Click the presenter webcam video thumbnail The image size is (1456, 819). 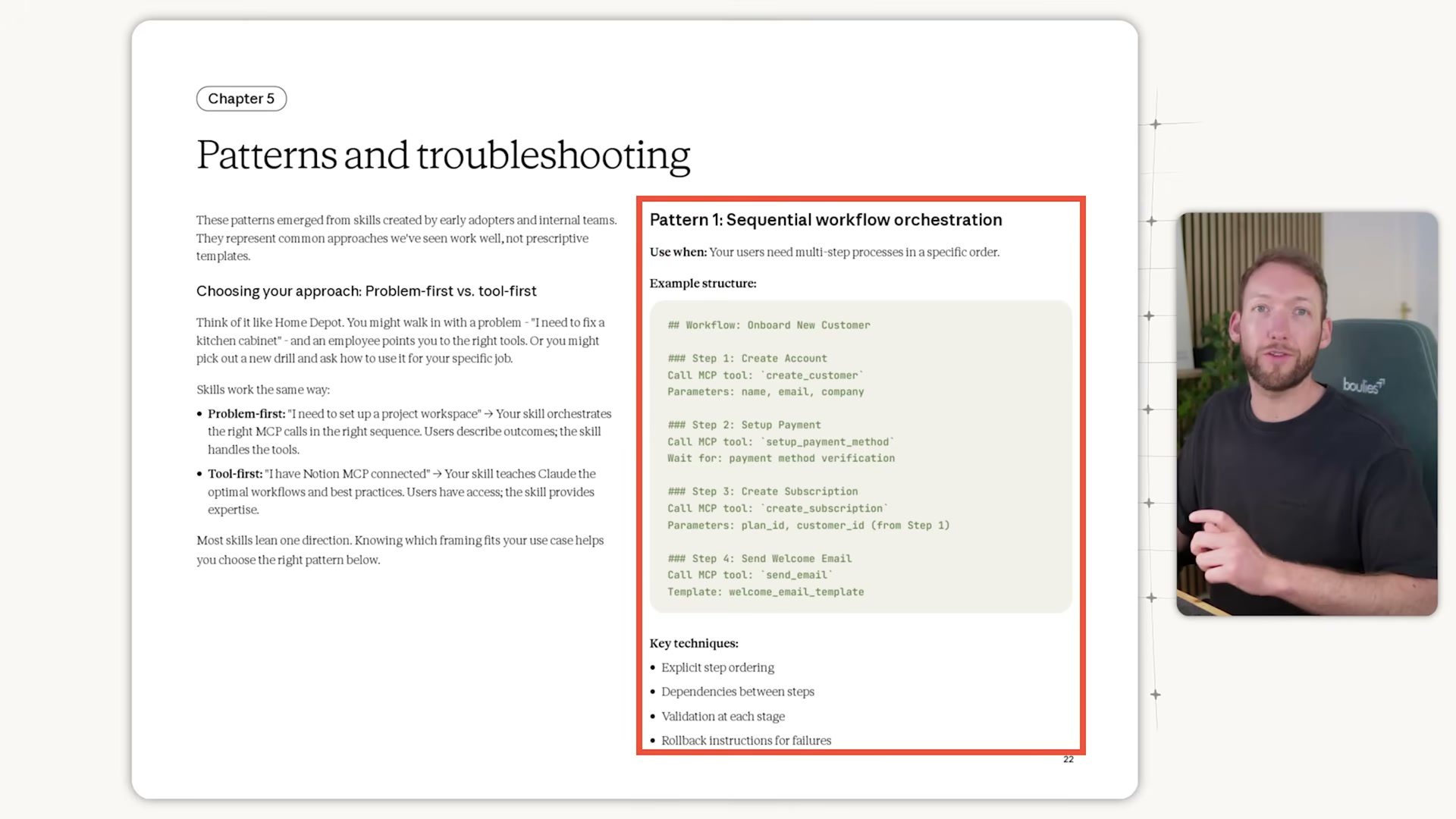1307,414
